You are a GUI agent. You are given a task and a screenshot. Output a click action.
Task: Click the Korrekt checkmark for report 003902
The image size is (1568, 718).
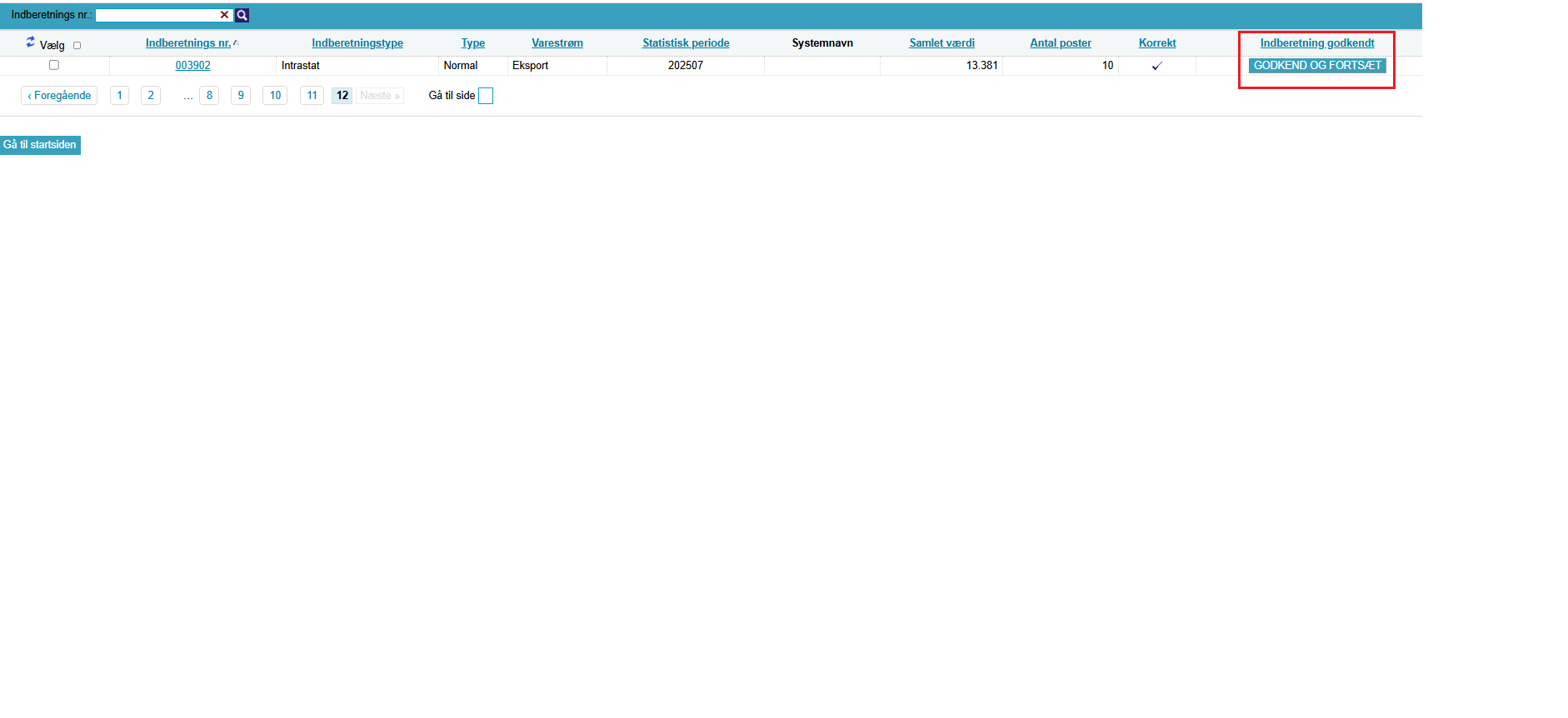1156,66
